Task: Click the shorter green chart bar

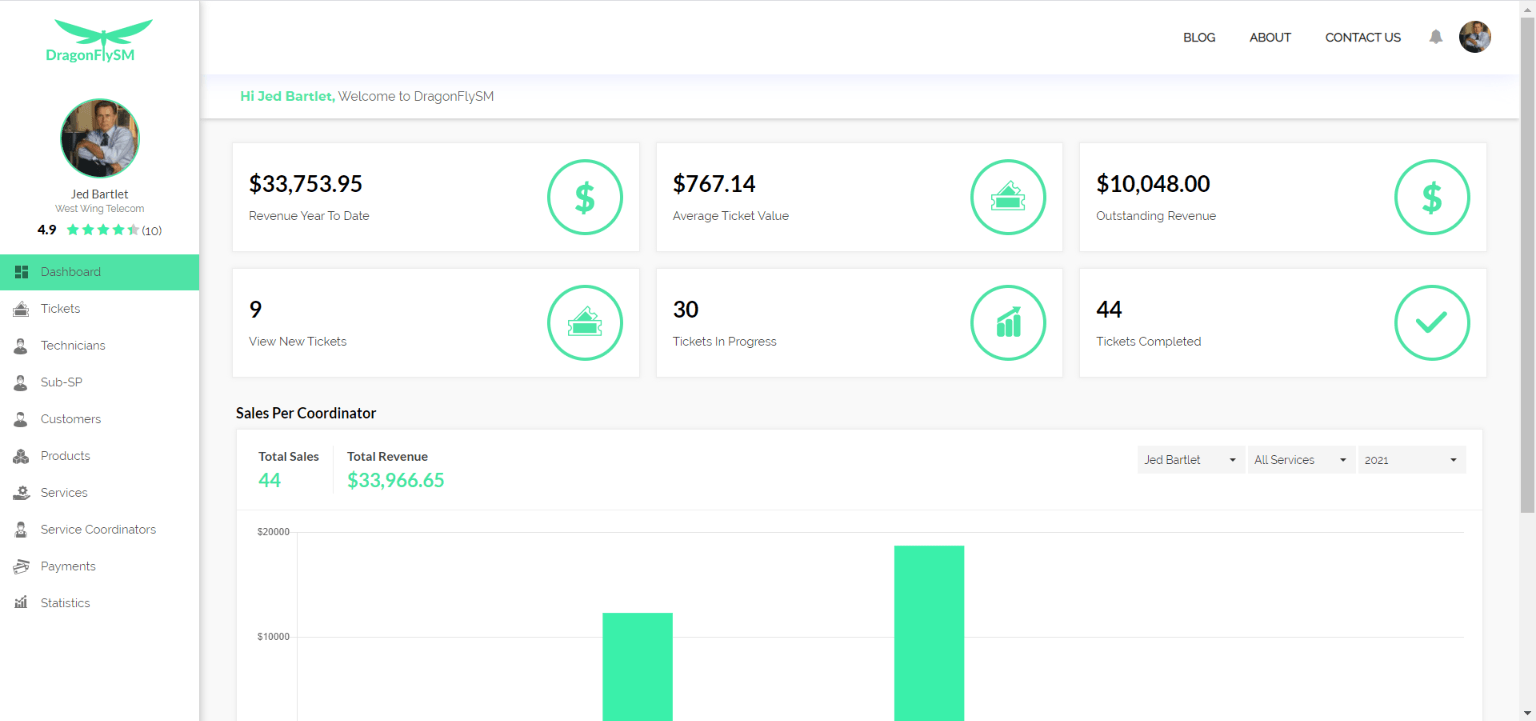Action: pos(637,667)
